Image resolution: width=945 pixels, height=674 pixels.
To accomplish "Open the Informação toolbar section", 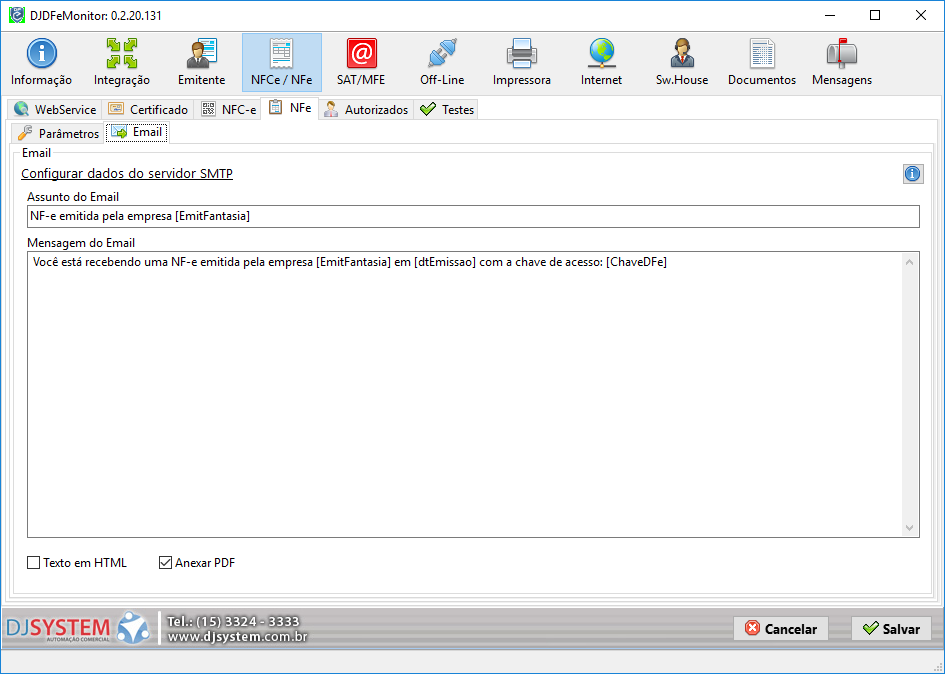I will point(41,62).
